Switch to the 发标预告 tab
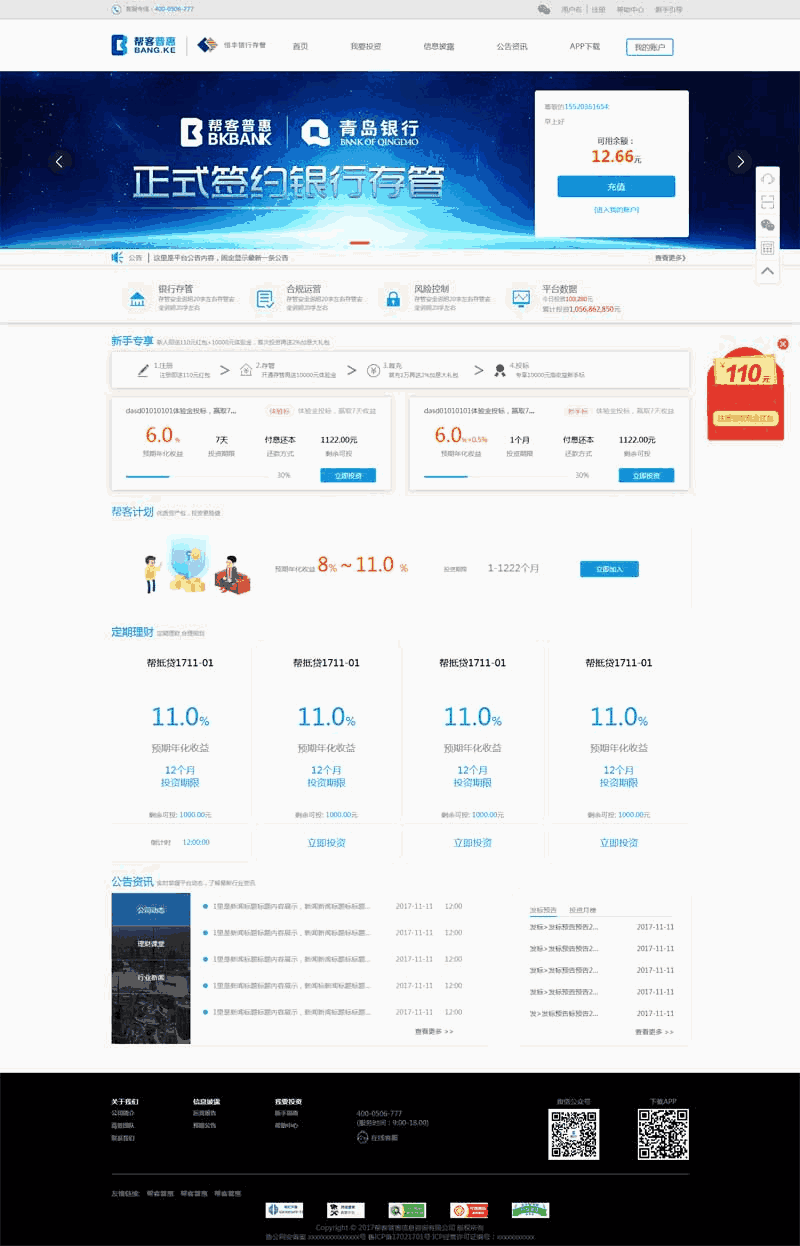Image resolution: width=800 pixels, height=1246 pixels. coord(543,910)
